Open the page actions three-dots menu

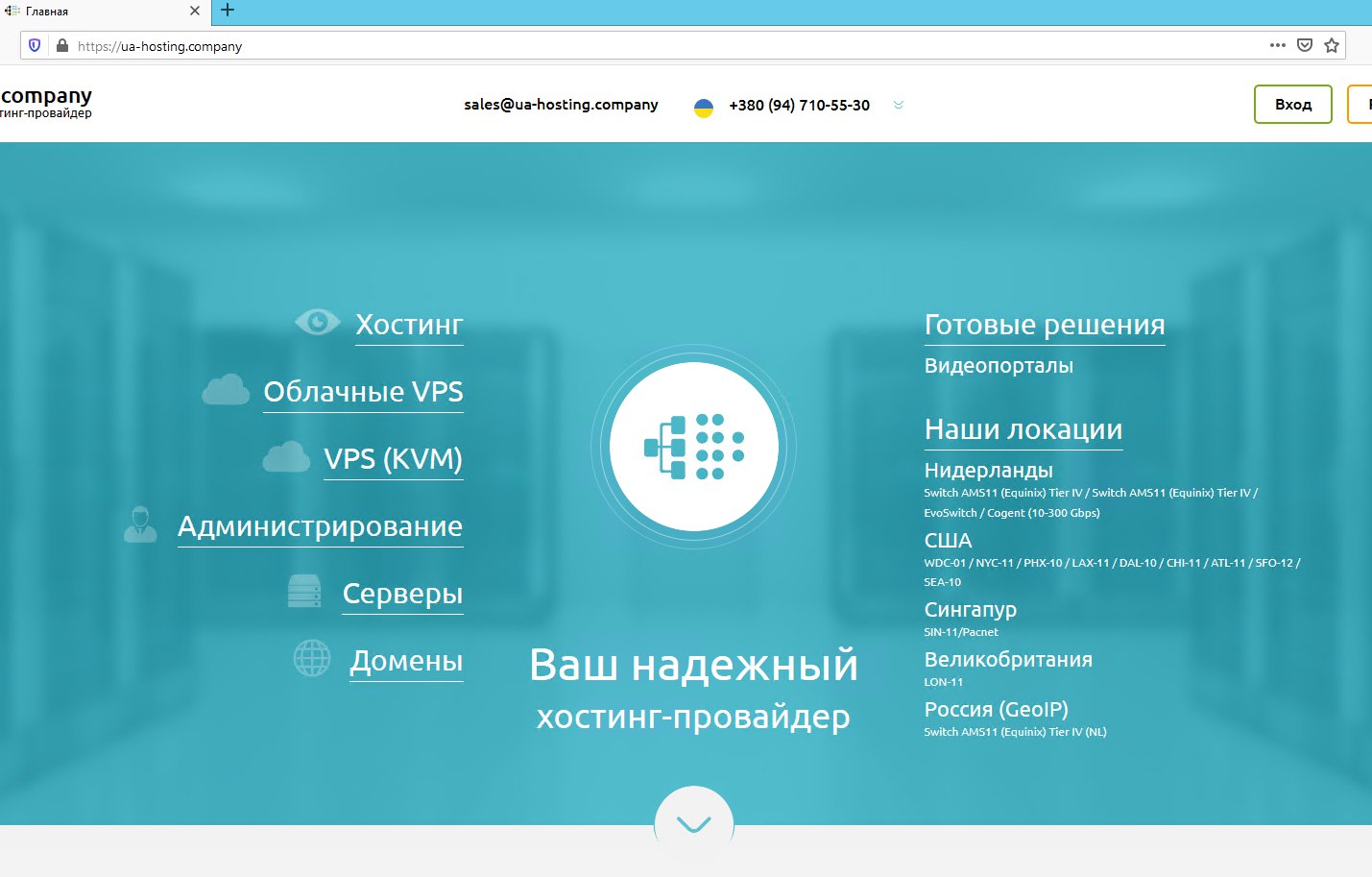pyautogui.click(x=1277, y=45)
